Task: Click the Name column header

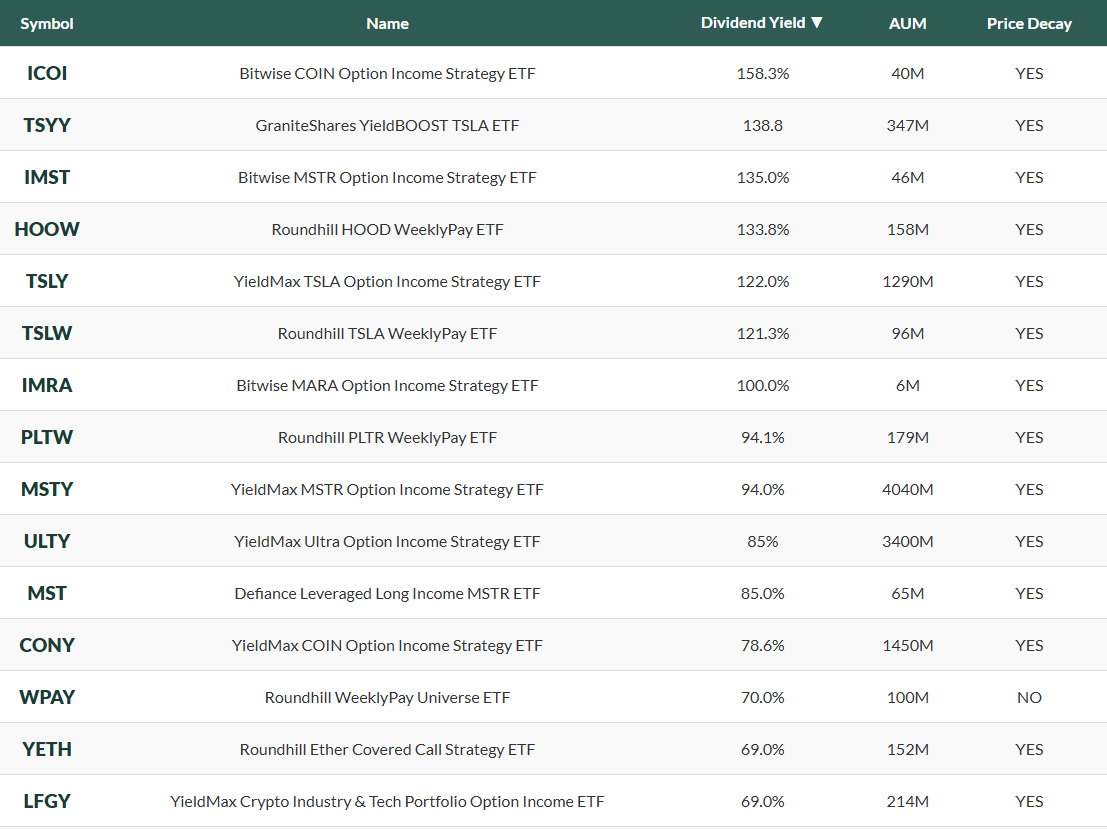Action: pyautogui.click(x=387, y=24)
